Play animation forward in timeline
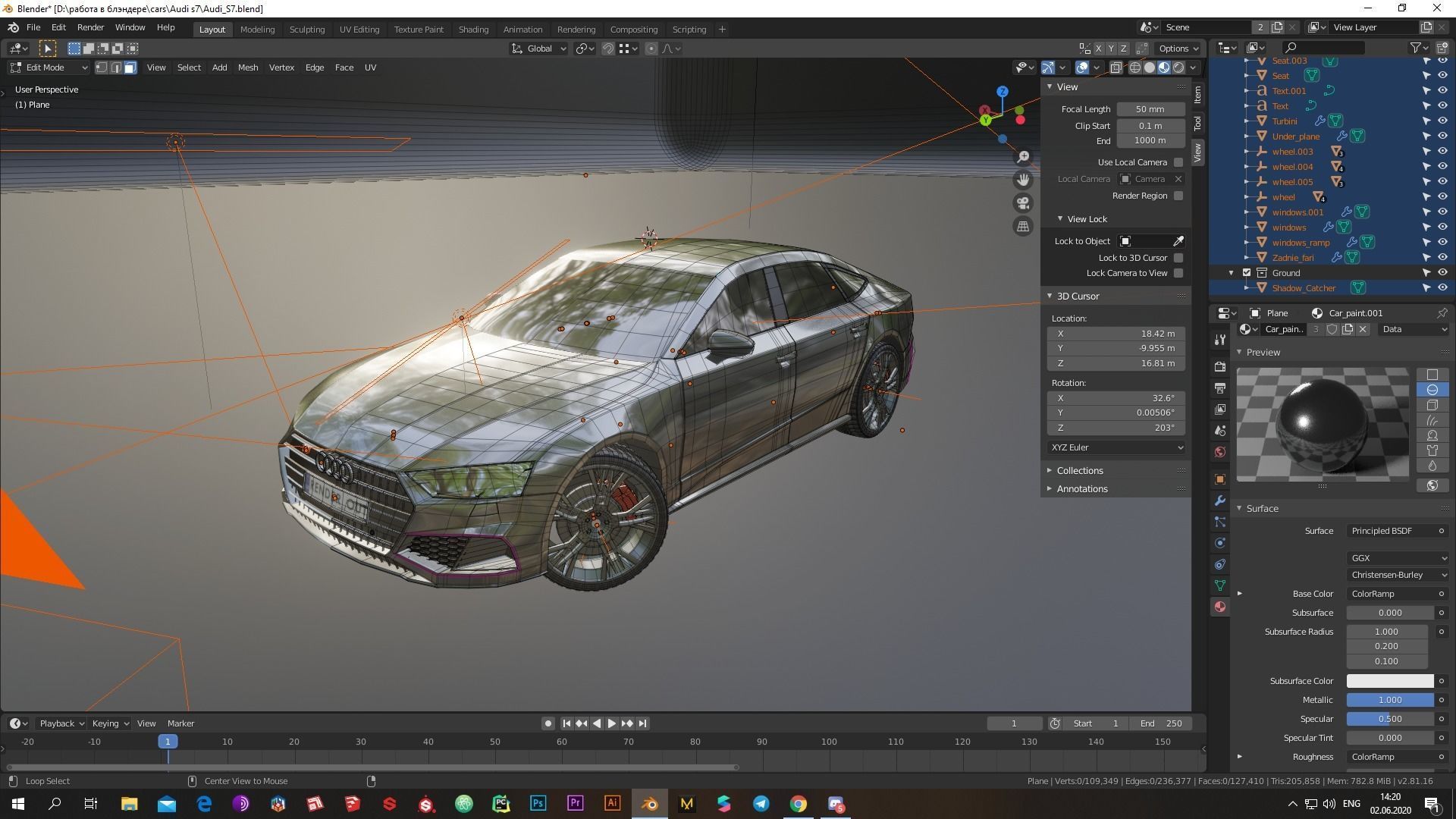The height and width of the screenshot is (819, 1456). pyautogui.click(x=612, y=723)
